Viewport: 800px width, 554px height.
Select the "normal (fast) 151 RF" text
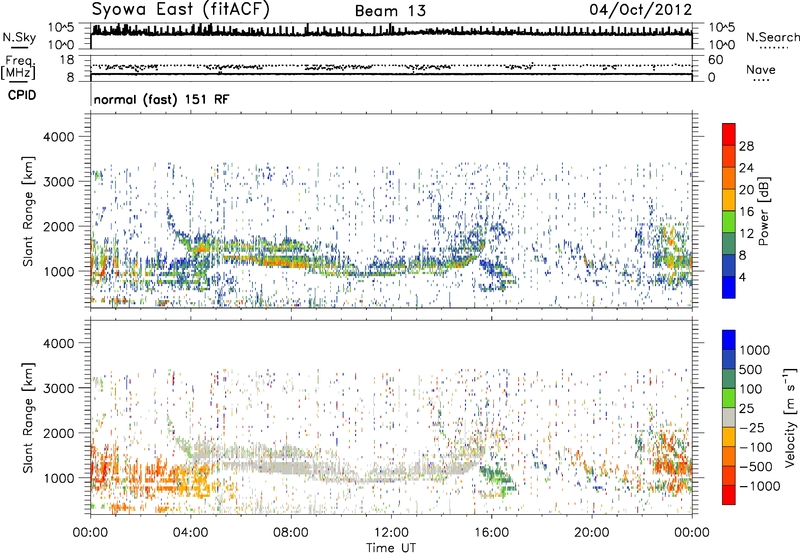point(161,99)
